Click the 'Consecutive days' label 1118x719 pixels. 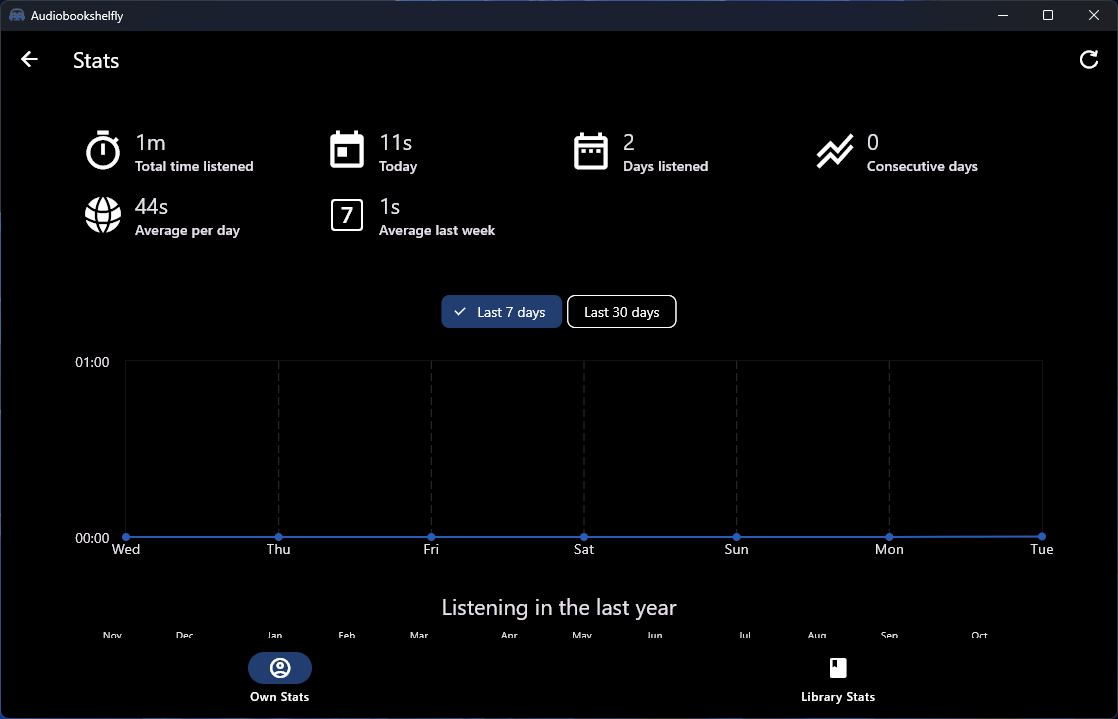coord(922,166)
